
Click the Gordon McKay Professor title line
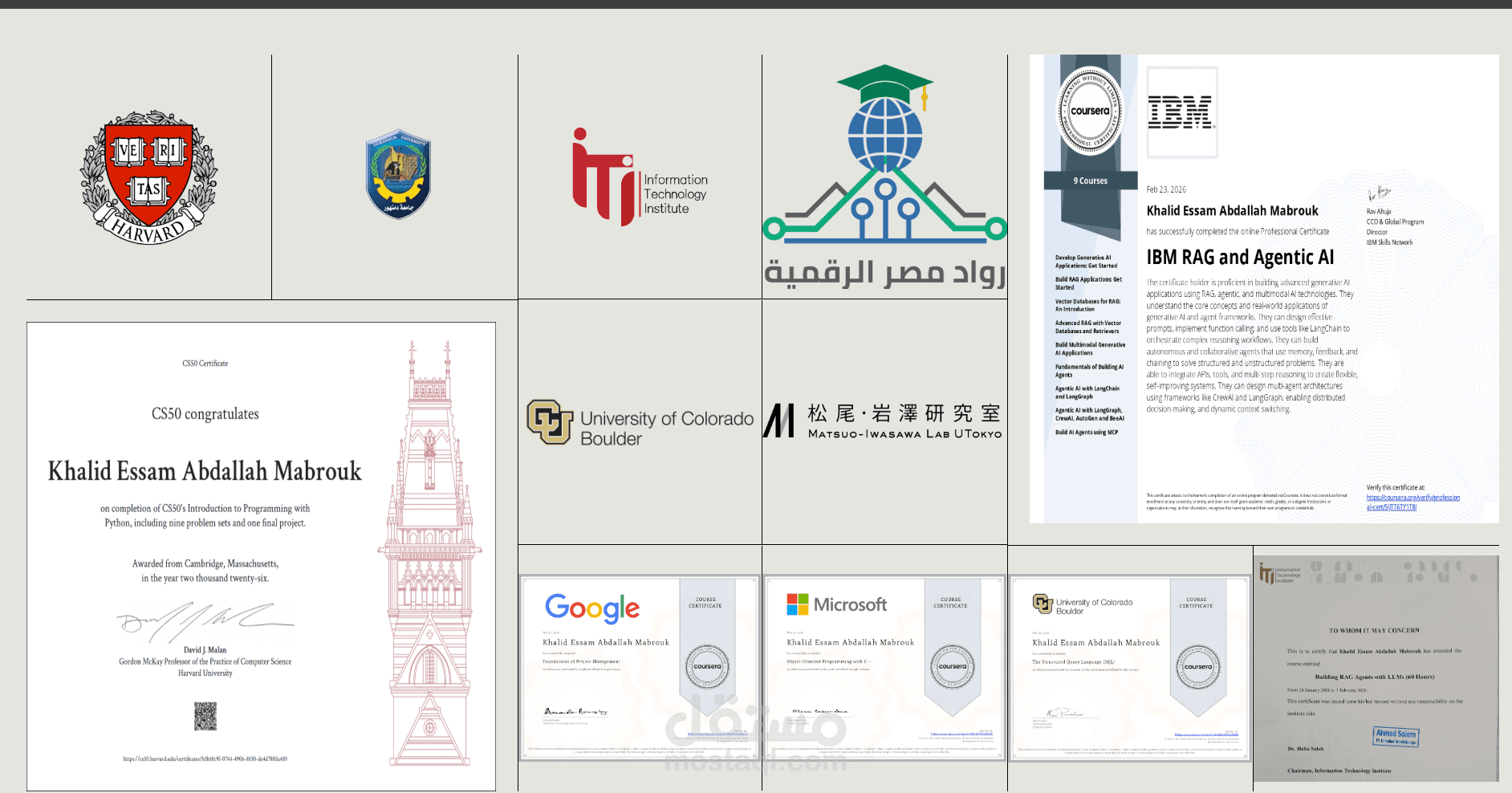pyautogui.click(x=205, y=661)
